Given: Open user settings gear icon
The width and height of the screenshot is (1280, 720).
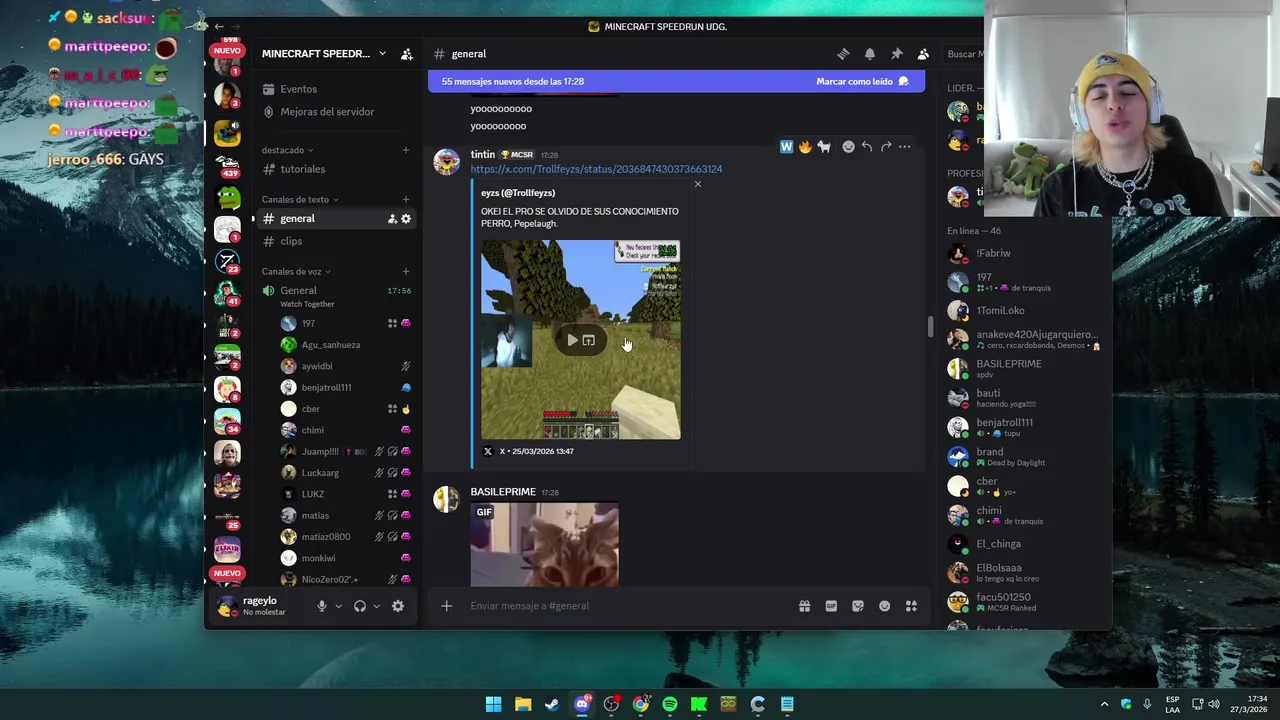Looking at the screenshot, I should pyautogui.click(x=398, y=606).
